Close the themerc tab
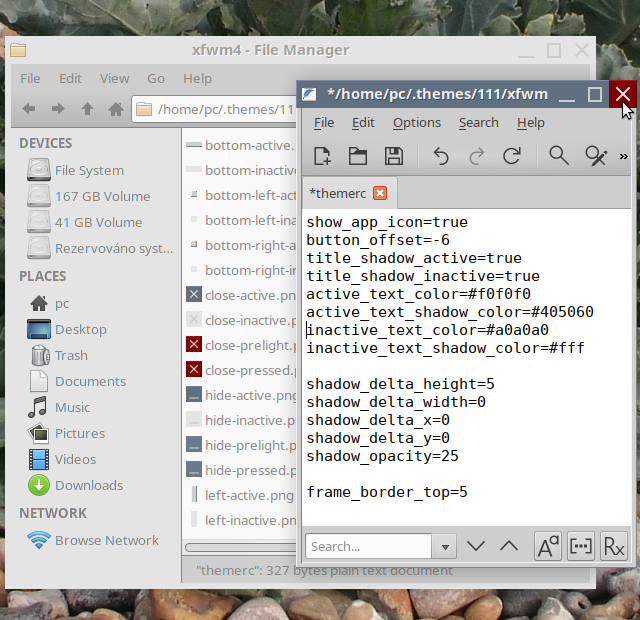The image size is (640, 620). pos(380,193)
